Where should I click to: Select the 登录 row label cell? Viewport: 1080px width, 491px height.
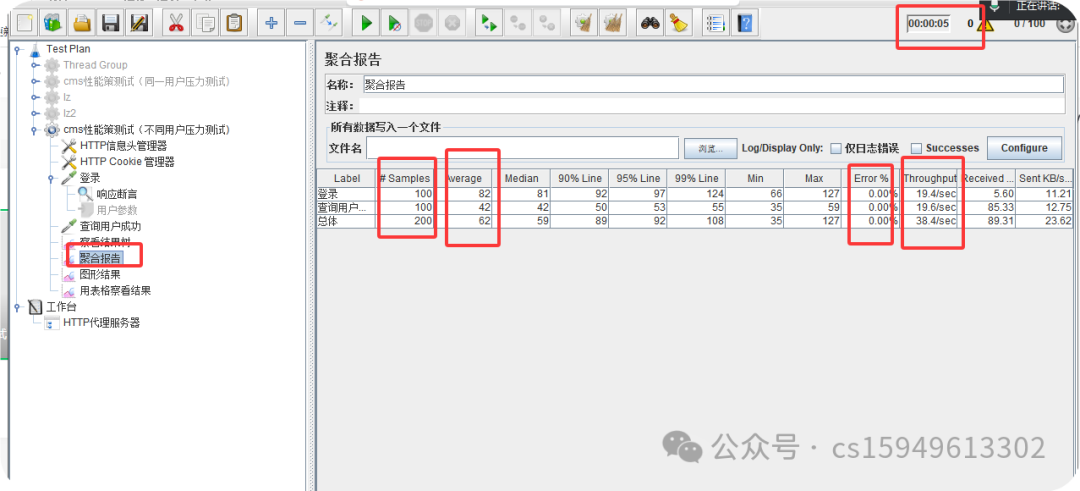click(346, 194)
